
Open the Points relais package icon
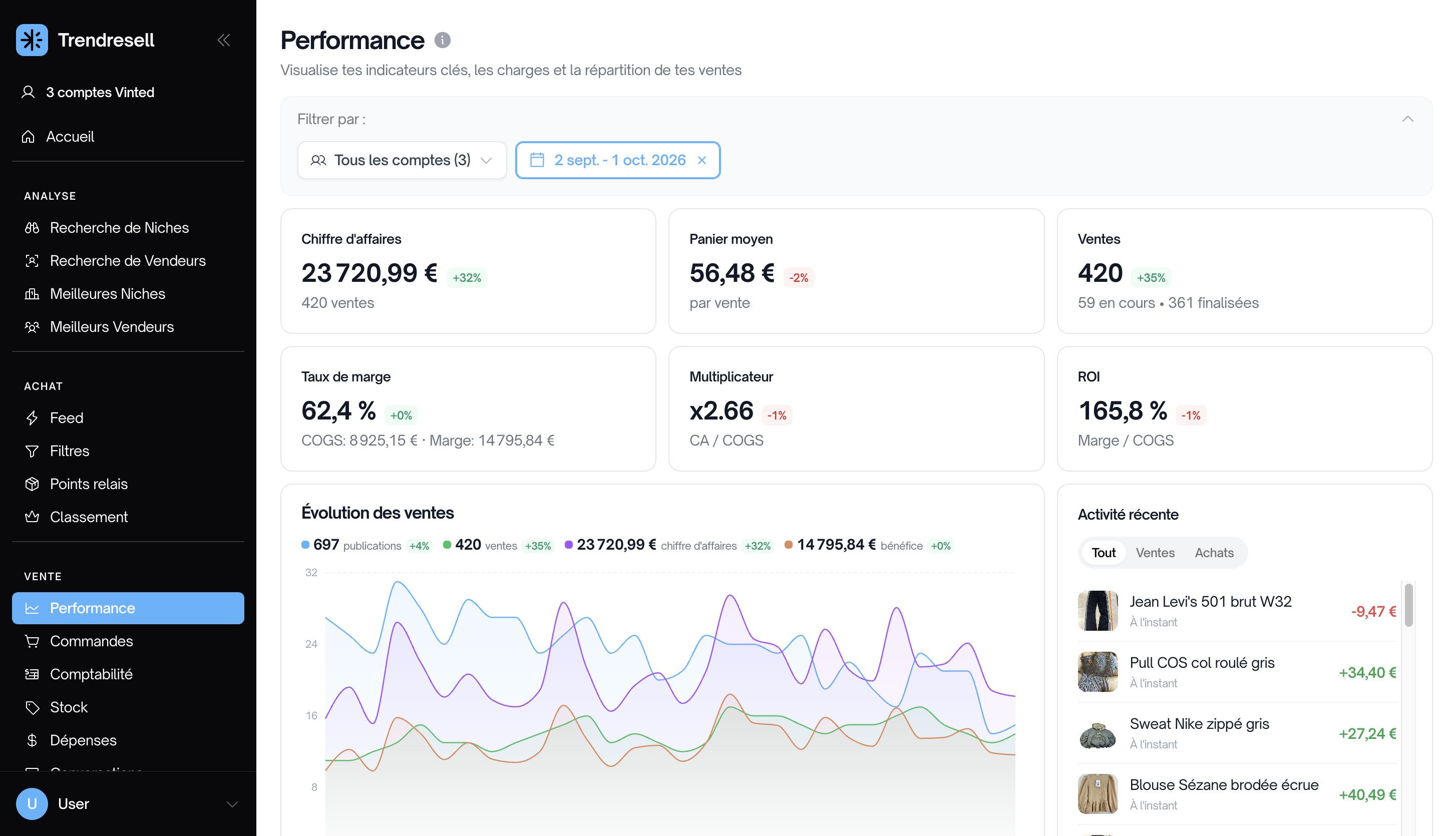32,484
